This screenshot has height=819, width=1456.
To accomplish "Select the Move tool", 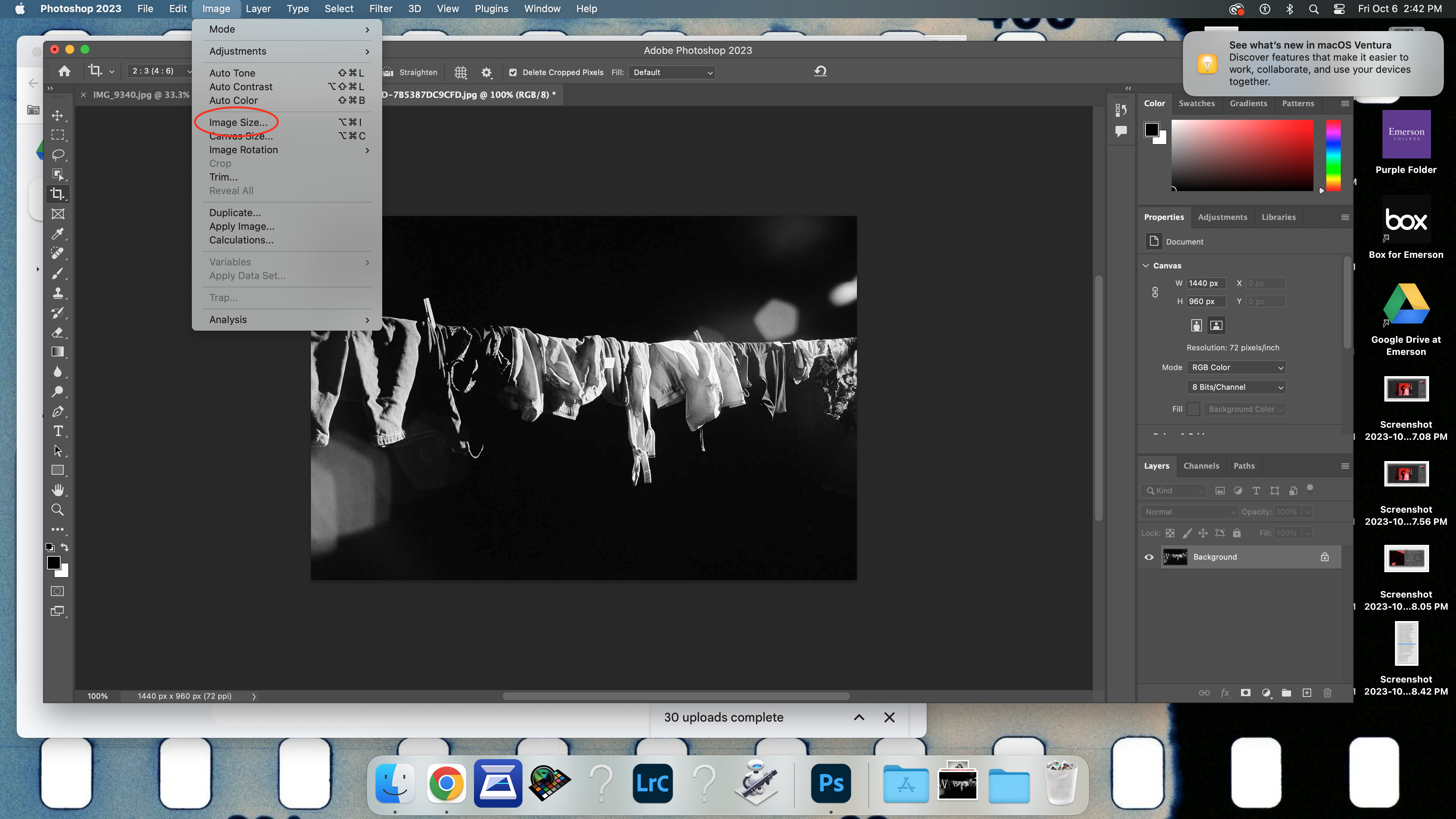I will coord(58,115).
